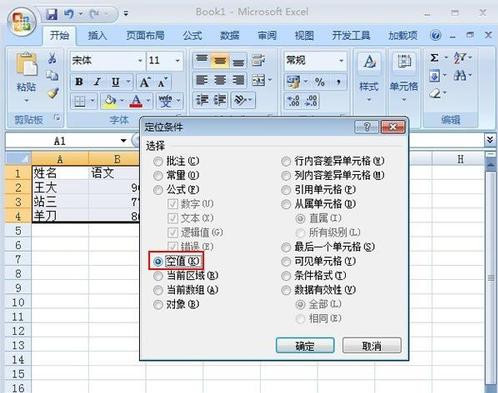Click dialog help question button

[366, 127]
